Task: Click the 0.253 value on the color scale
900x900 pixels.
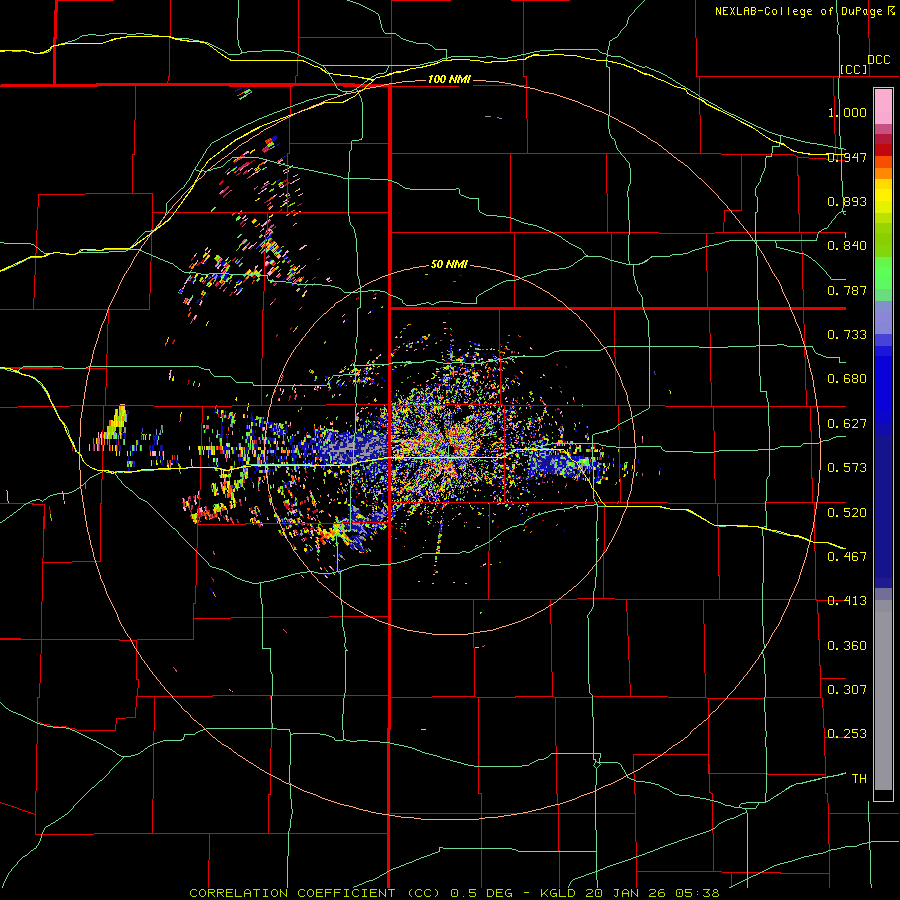Action: click(847, 734)
